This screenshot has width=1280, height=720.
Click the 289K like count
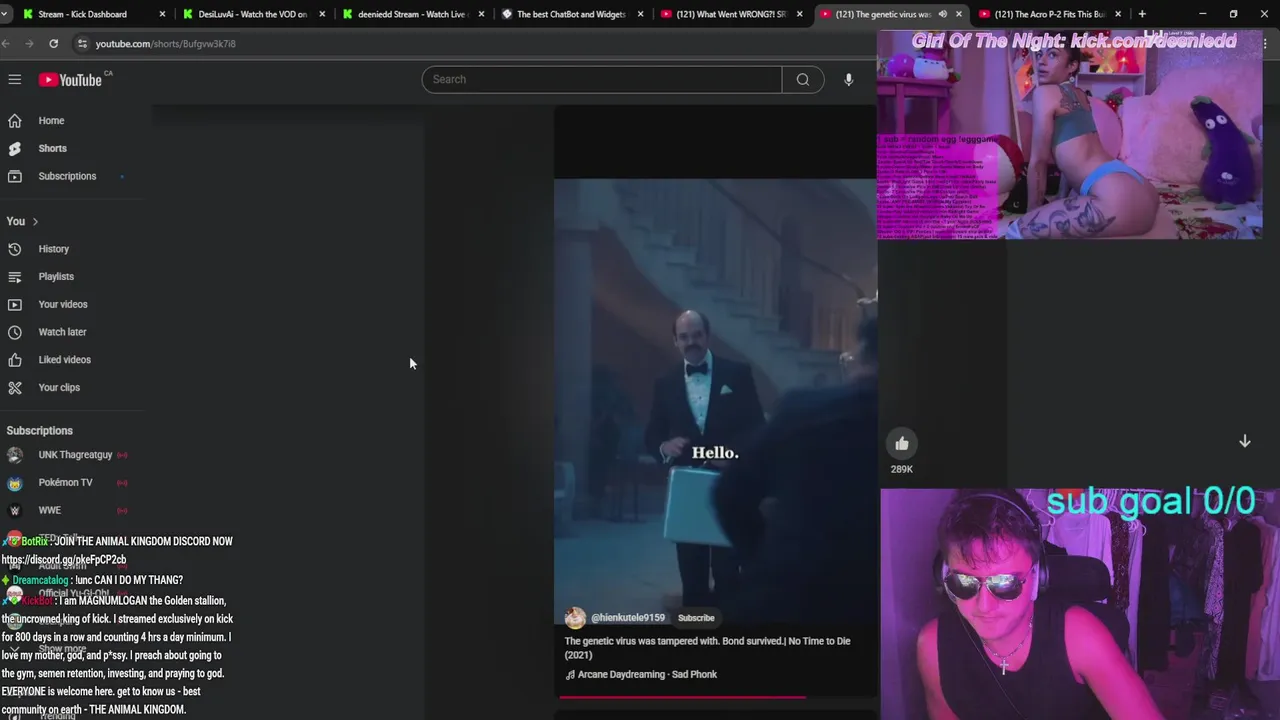click(x=902, y=469)
